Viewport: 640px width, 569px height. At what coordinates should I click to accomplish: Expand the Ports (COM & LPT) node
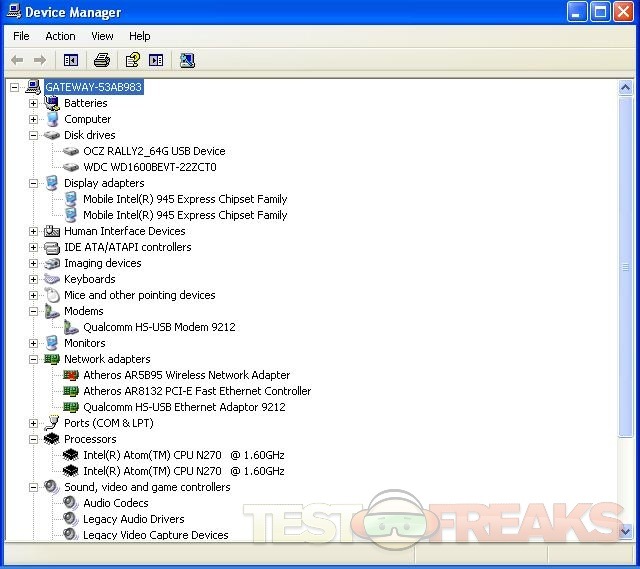coord(33,423)
